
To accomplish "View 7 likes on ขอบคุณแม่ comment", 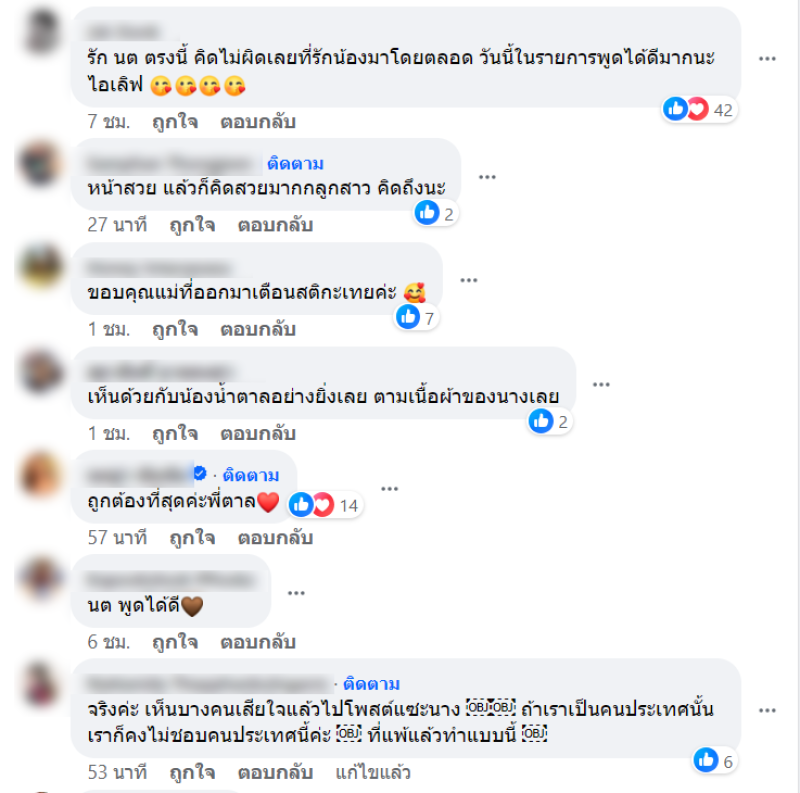I will coord(417,317).
